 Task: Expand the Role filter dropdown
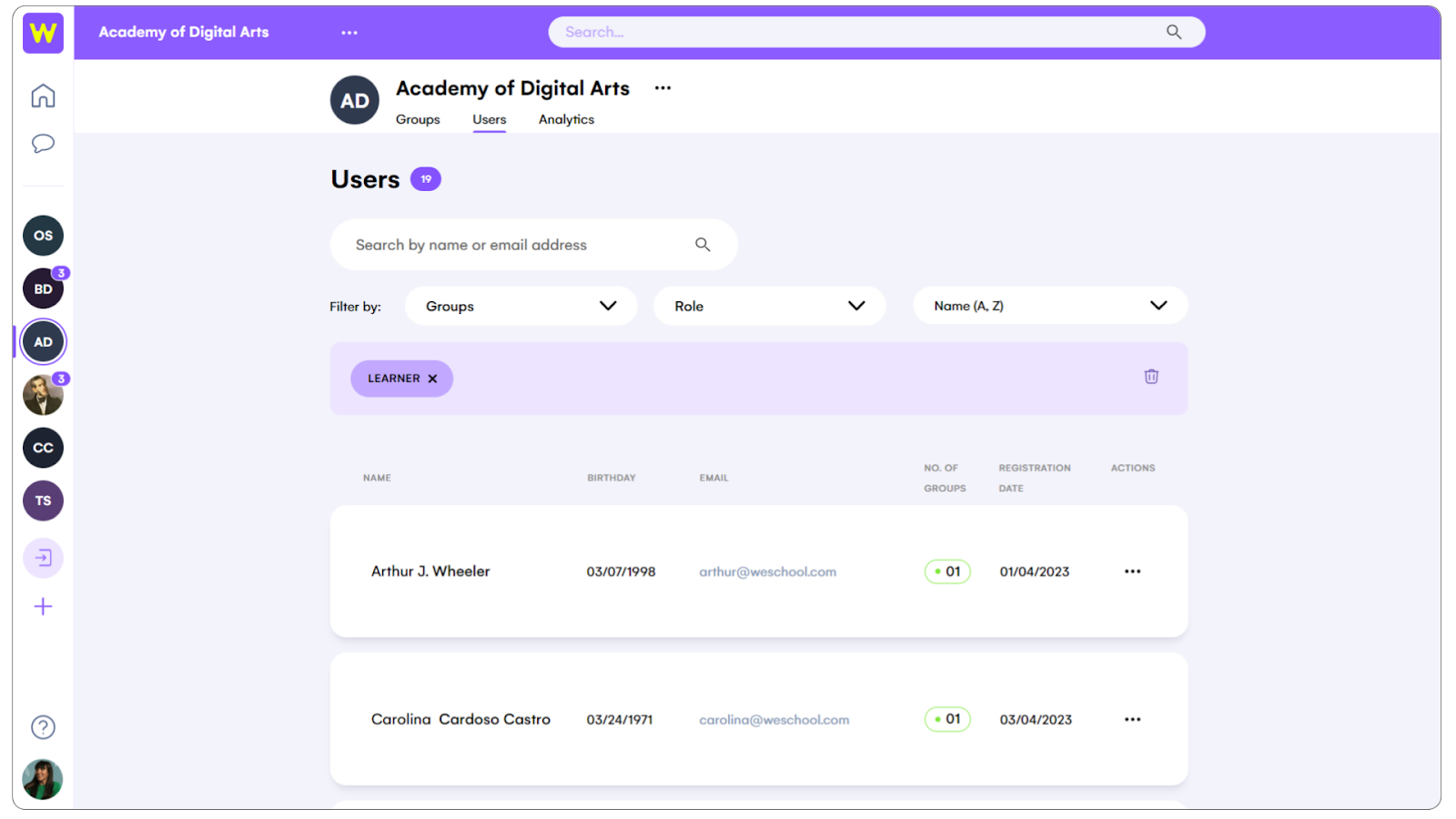pos(769,306)
